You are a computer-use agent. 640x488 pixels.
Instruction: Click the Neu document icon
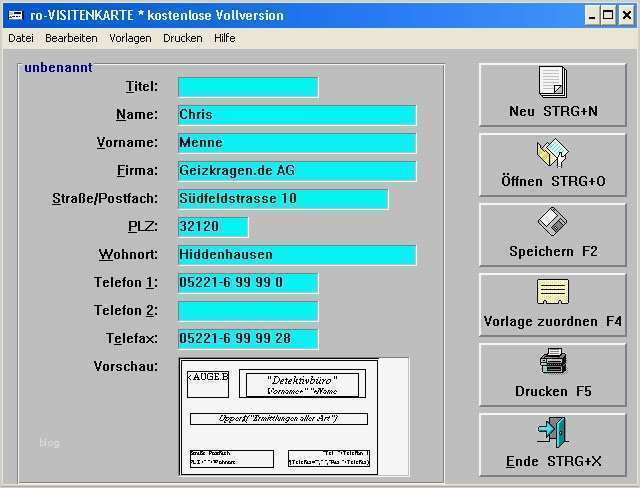click(x=553, y=82)
